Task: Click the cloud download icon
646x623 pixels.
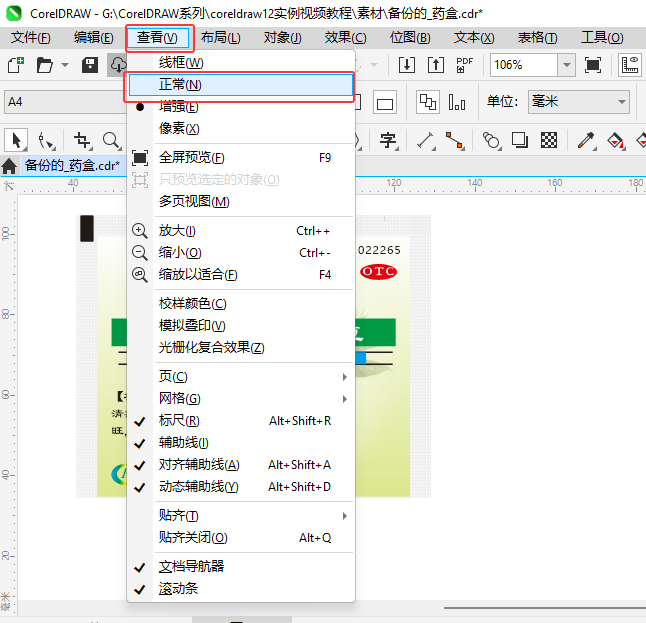Action: tap(118, 65)
